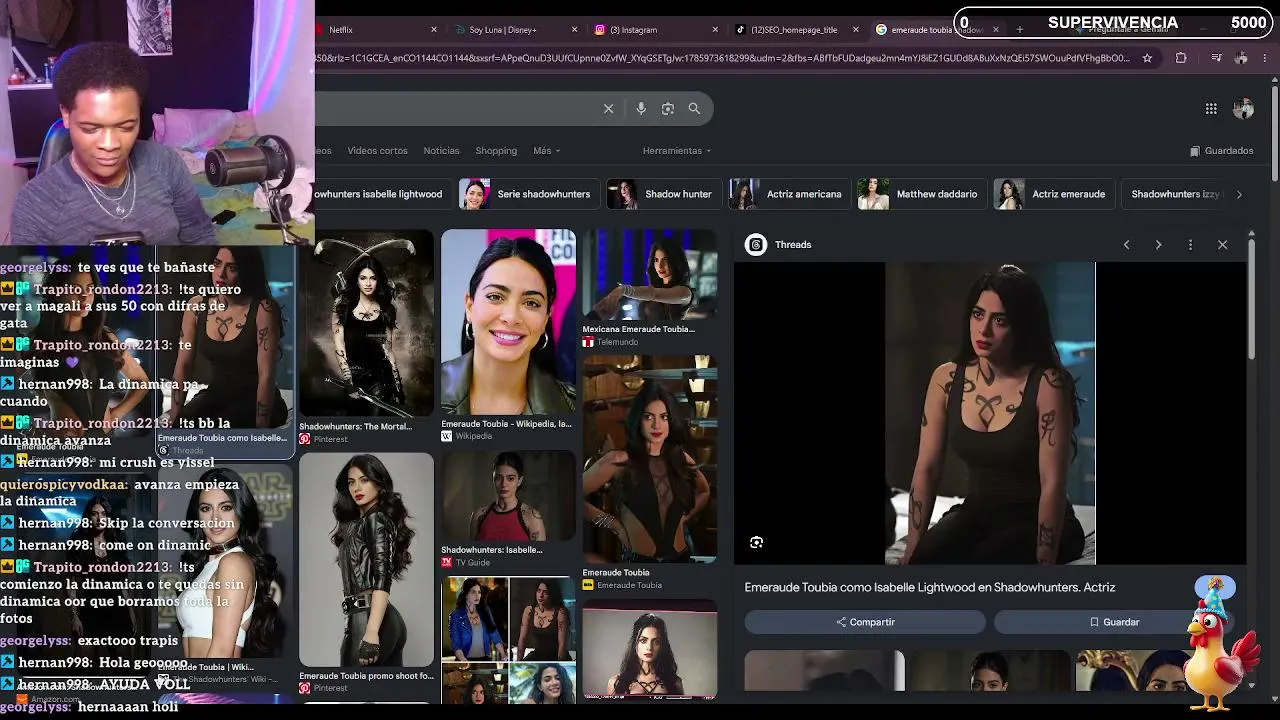Expand the Herramientas dropdown
1280x720 pixels.
(x=677, y=151)
